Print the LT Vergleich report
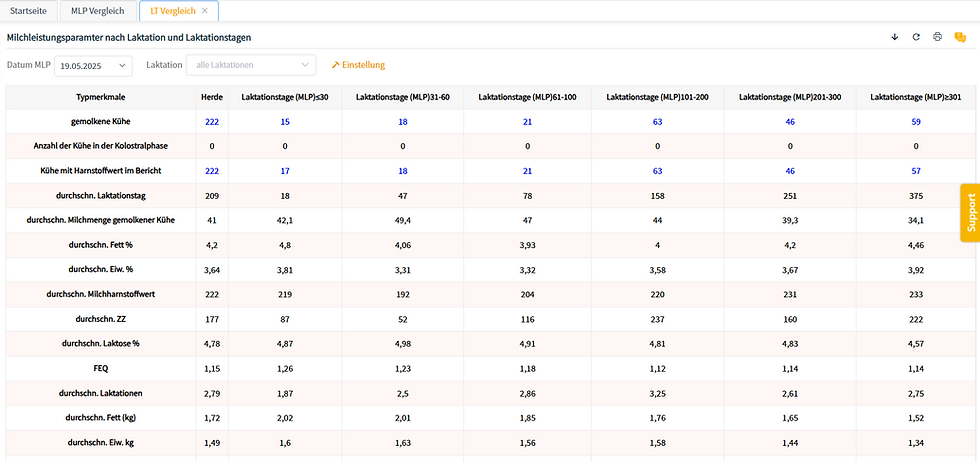This screenshot has height=462, width=980. coord(937,37)
